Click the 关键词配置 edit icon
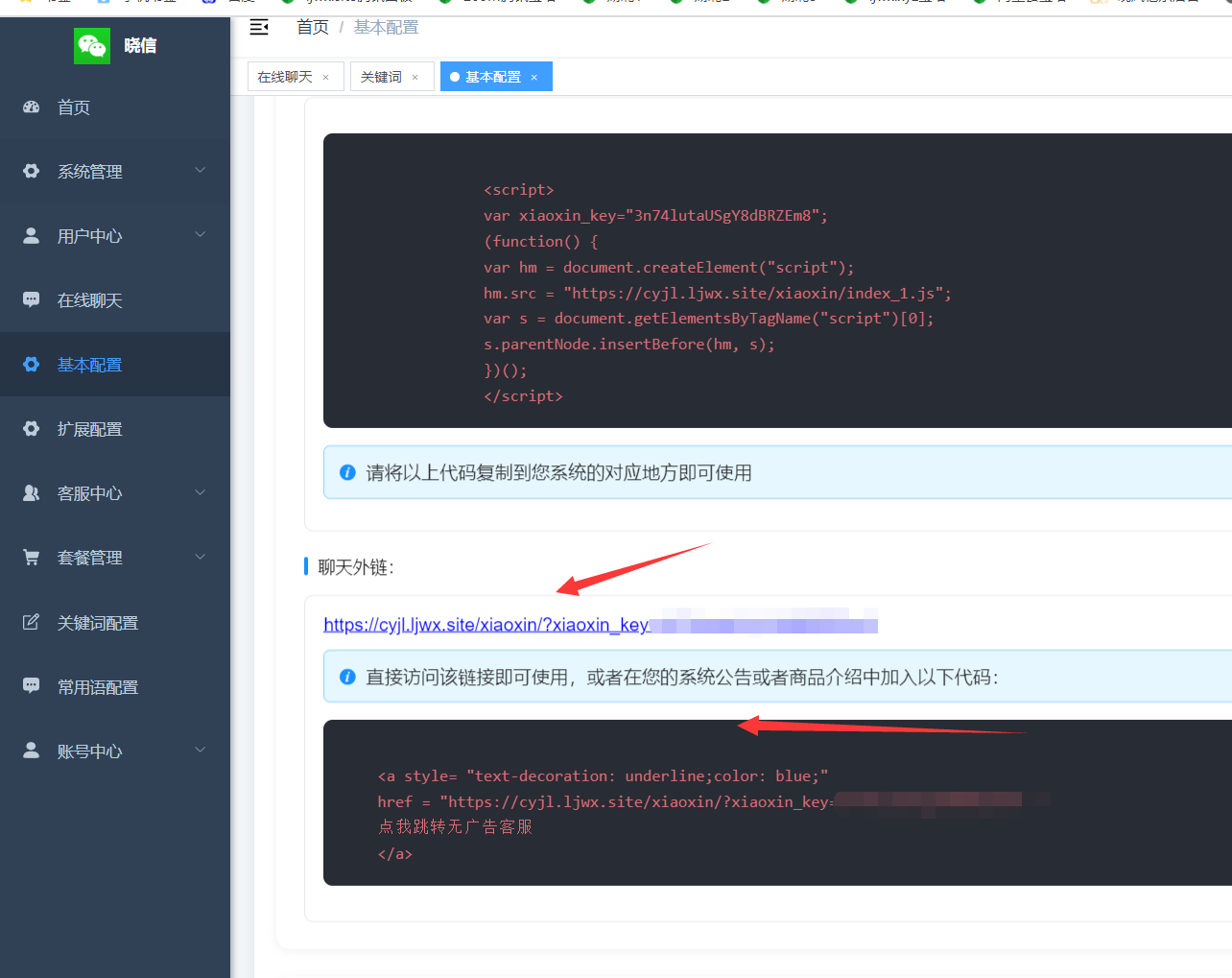The width and height of the screenshot is (1232, 978). [x=31, y=622]
